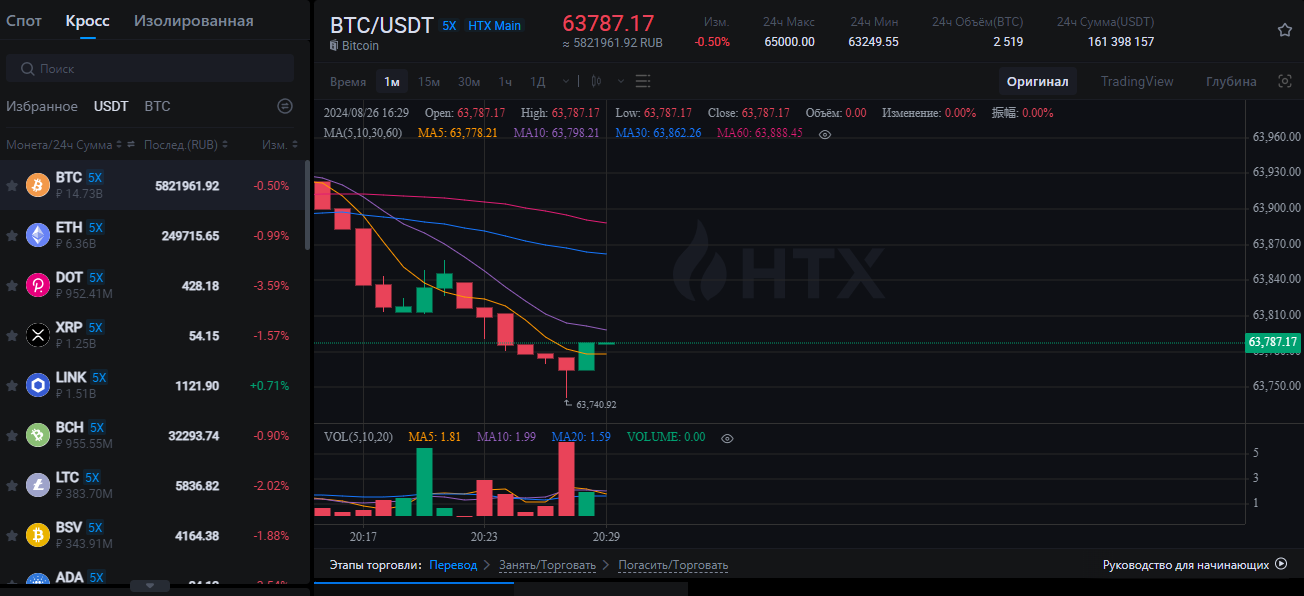The image size is (1304, 596).
Task: Open the chart indicator settings list icon
Action: tap(643, 81)
